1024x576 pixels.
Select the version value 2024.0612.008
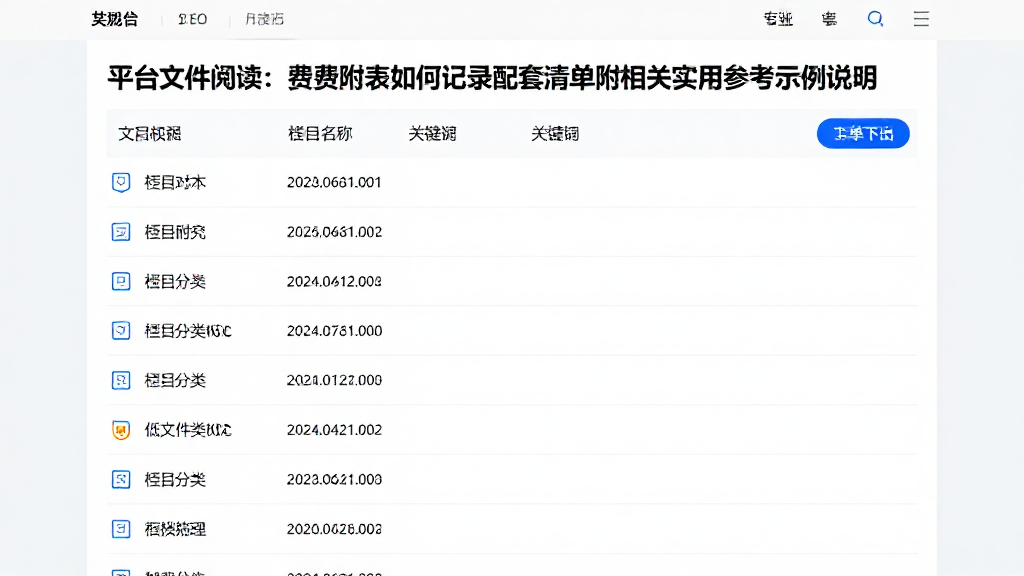pos(334,281)
